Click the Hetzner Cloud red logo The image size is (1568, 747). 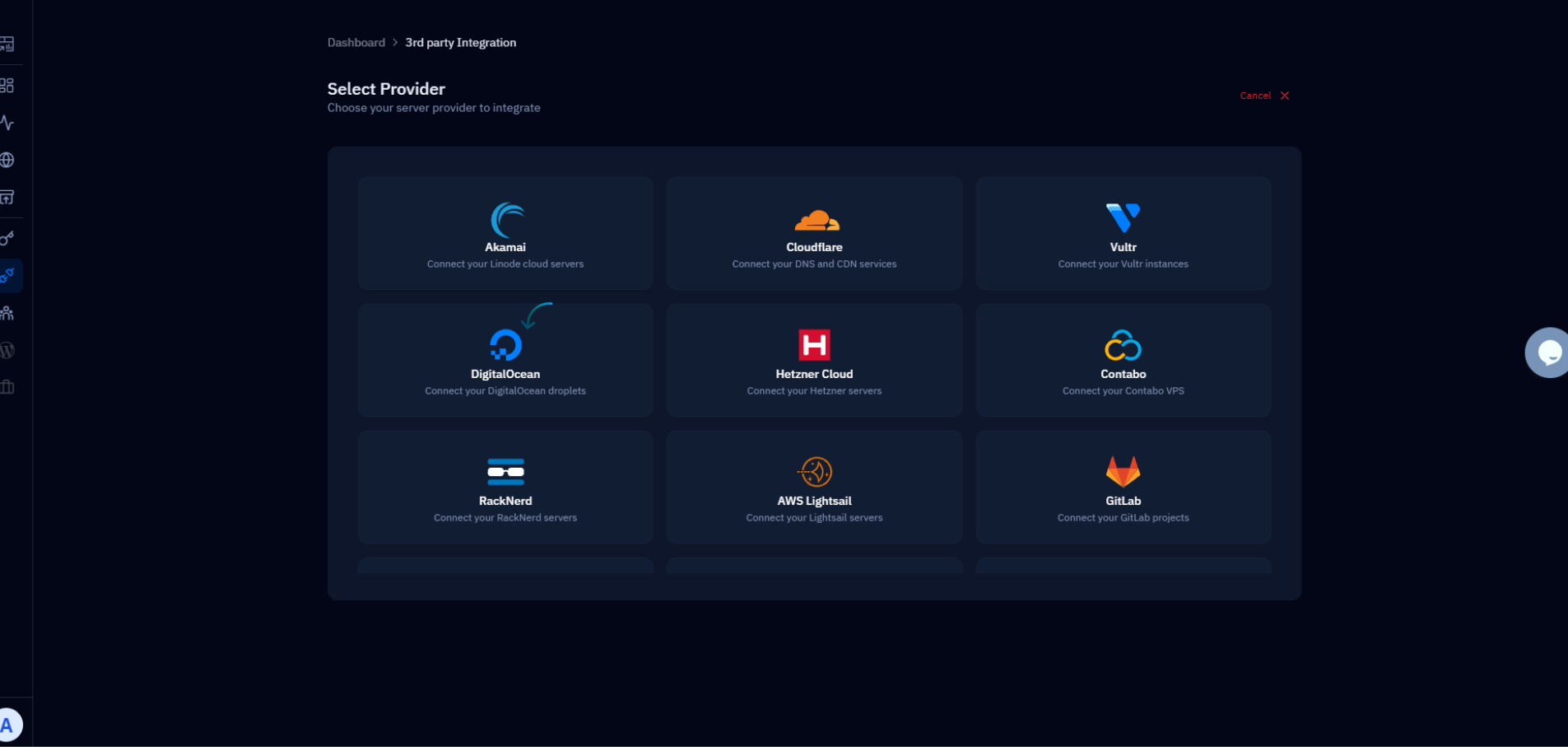pyautogui.click(x=814, y=345)
